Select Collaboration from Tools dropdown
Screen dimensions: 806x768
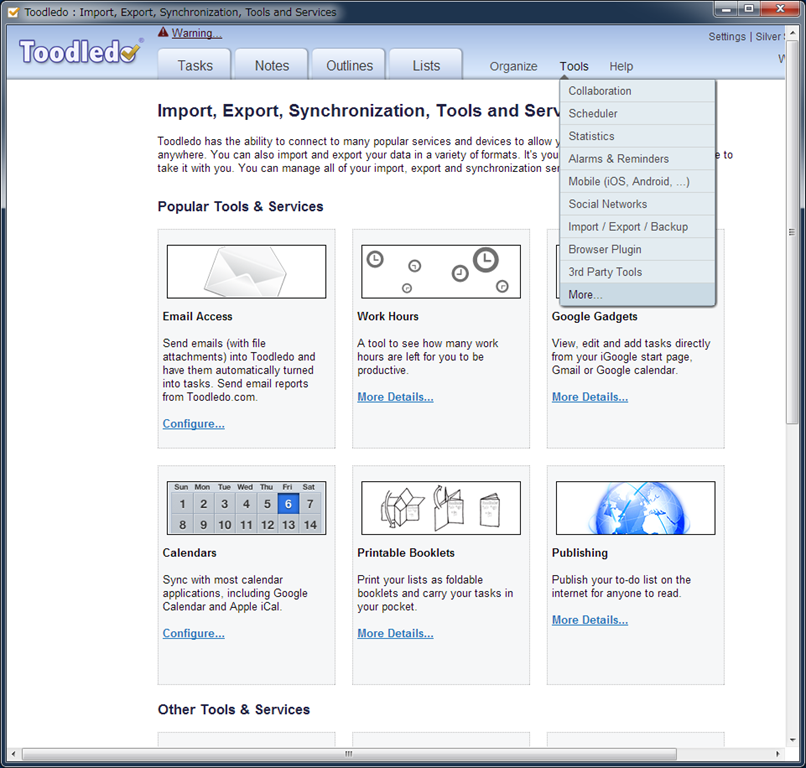tap(637, 91)
